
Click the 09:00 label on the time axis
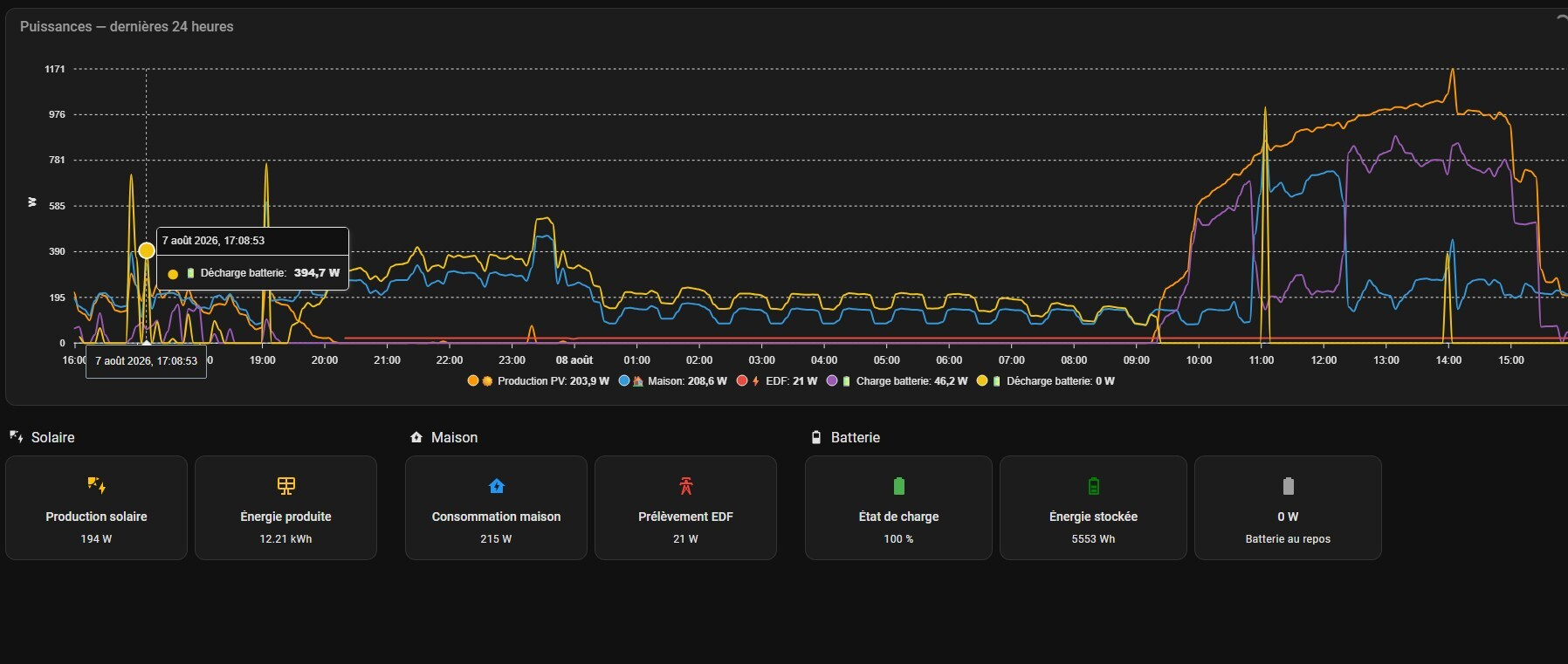[1137, 360]
